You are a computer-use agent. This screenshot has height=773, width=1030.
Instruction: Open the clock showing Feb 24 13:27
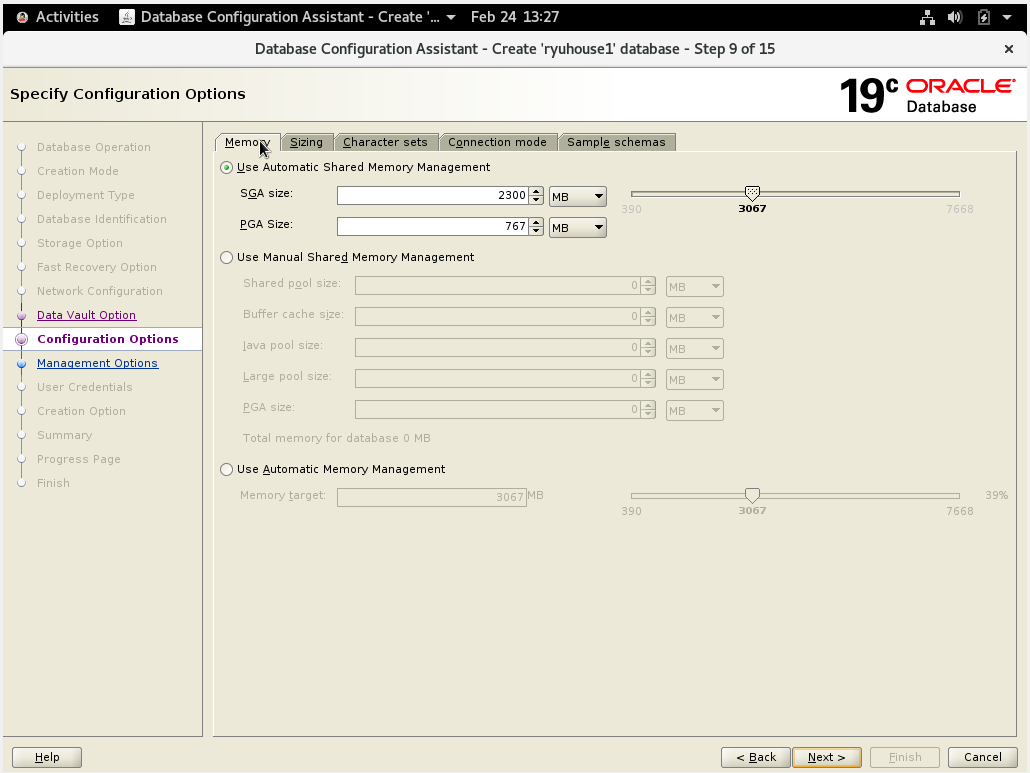[514, 17]
